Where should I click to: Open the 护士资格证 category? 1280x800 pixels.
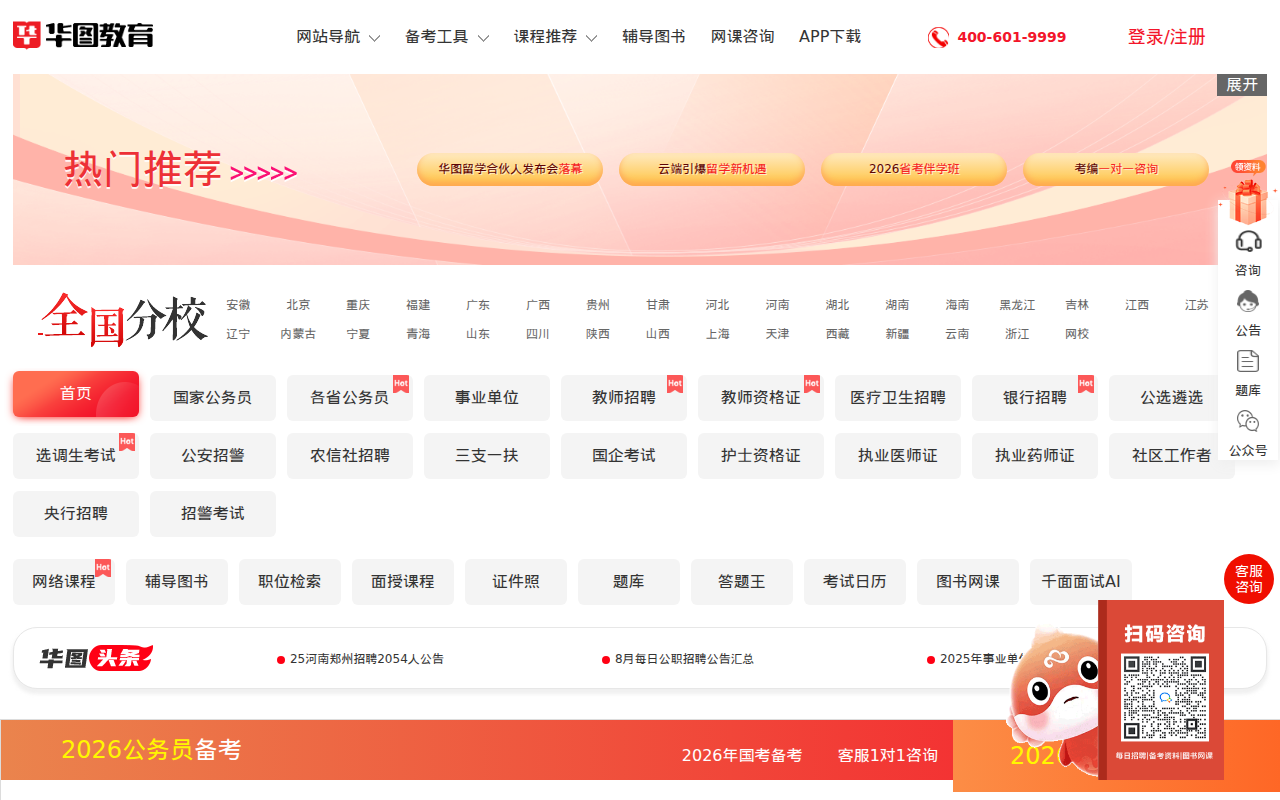tap(761, 456)
